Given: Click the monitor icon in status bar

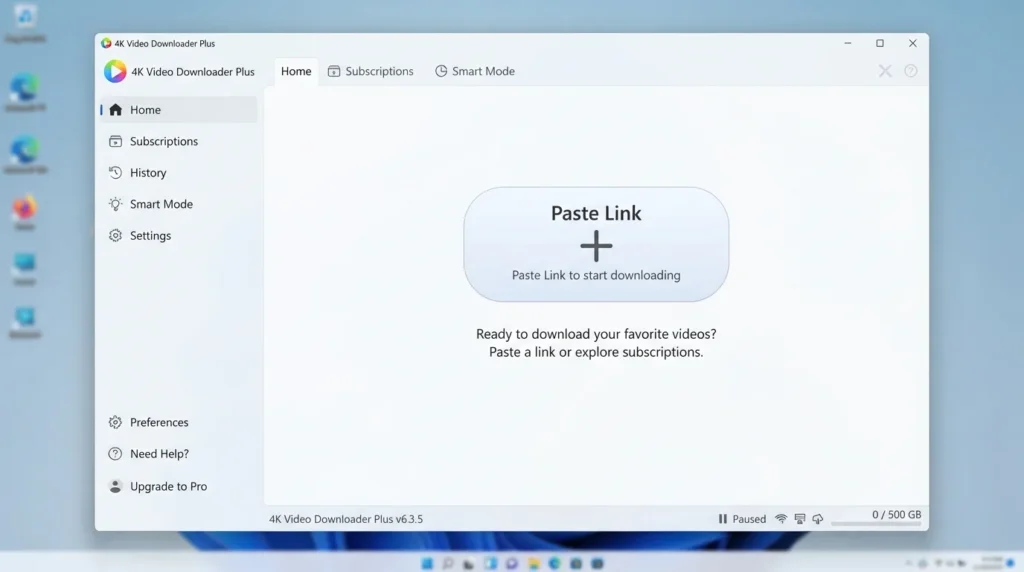Looking at the screenshot, I should [x=800, y=519].
